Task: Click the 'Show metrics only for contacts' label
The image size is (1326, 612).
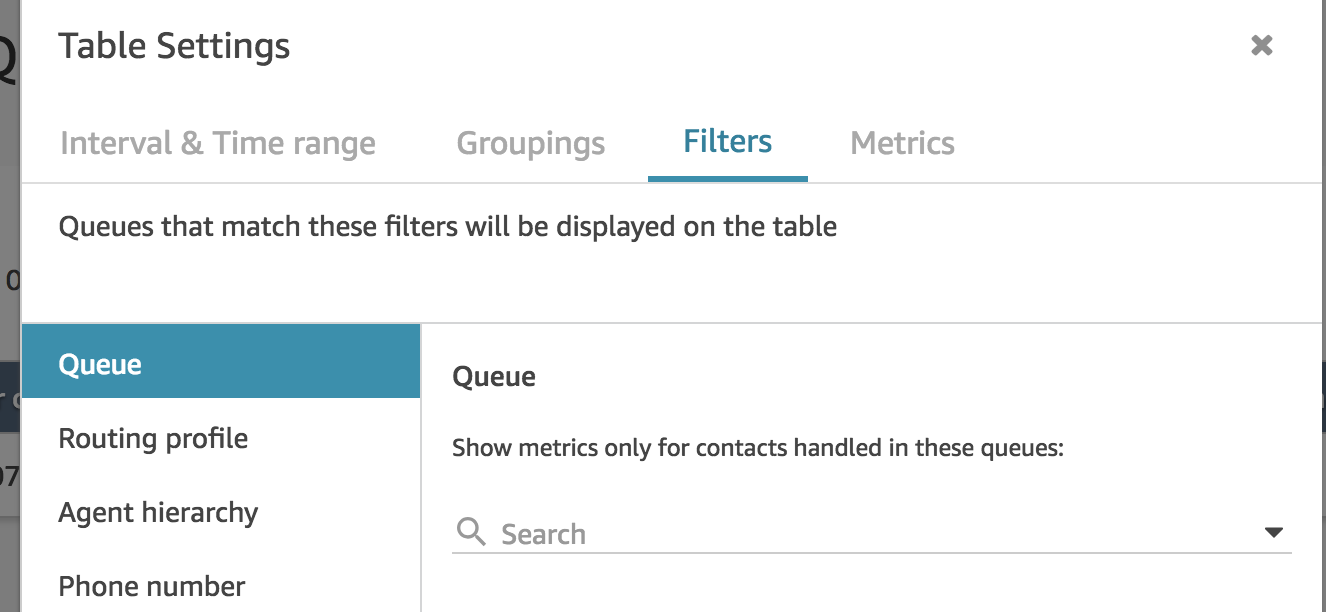Action: tap(757, 448)
